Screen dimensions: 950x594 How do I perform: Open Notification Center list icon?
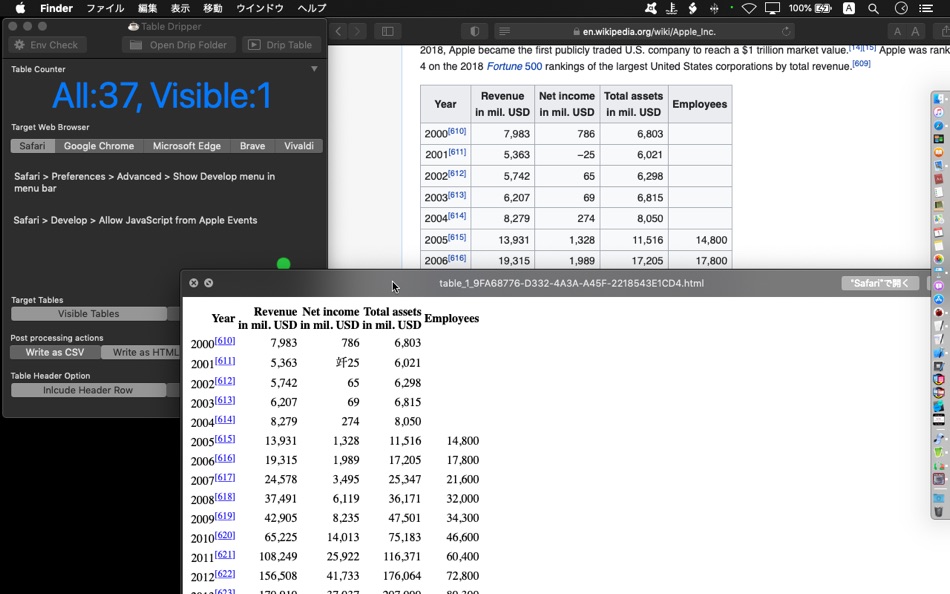click(926, 8)
